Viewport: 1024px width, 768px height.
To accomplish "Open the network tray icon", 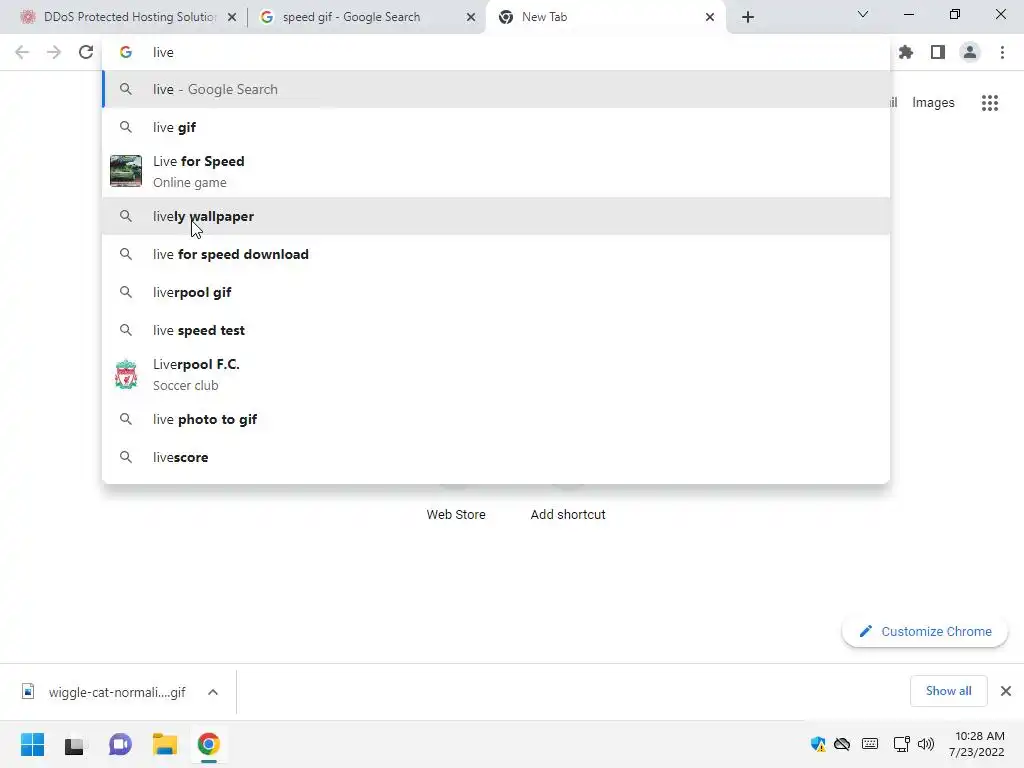I will click(901, 744).
